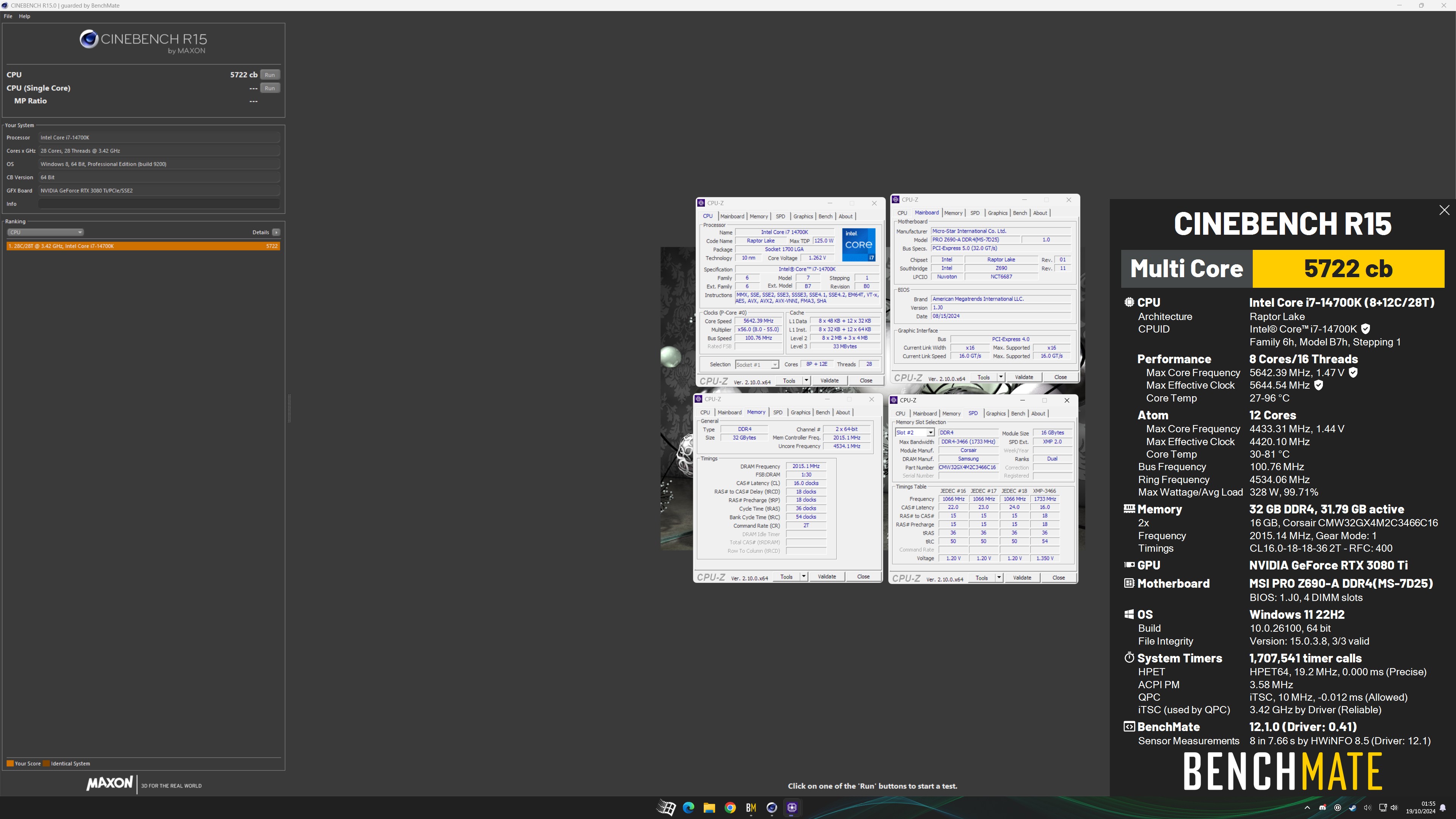Open SPD tab in CPU-Z Memory window
Image resolution: width=1456 pixels, height=819 pixels.
pyautogui.click(x=778, y=413)
